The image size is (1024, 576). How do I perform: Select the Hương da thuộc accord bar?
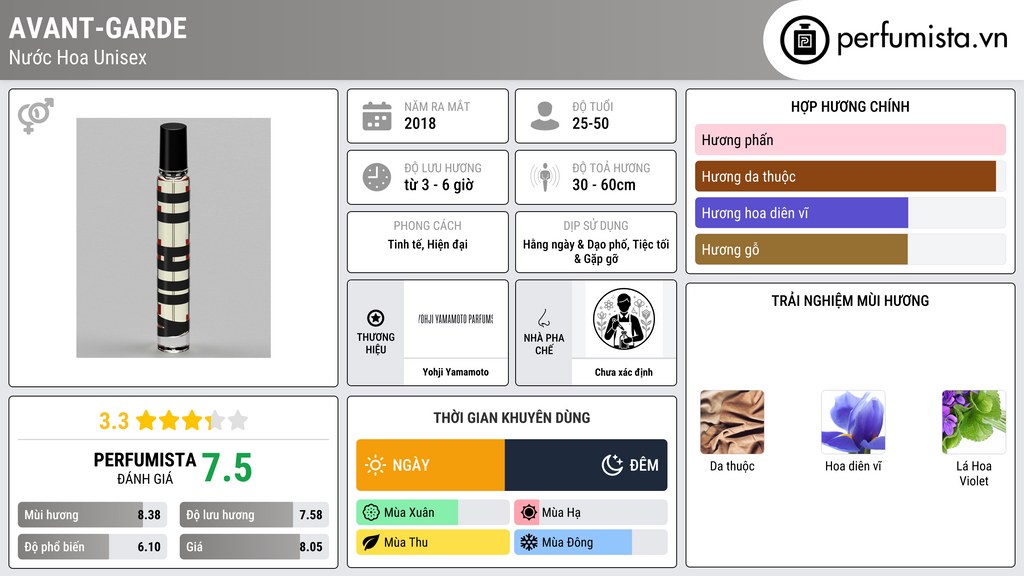850,176
